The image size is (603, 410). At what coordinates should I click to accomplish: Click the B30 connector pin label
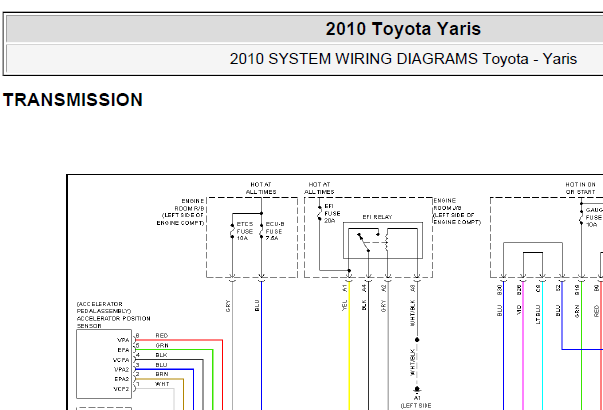click(x=500, y=290)
